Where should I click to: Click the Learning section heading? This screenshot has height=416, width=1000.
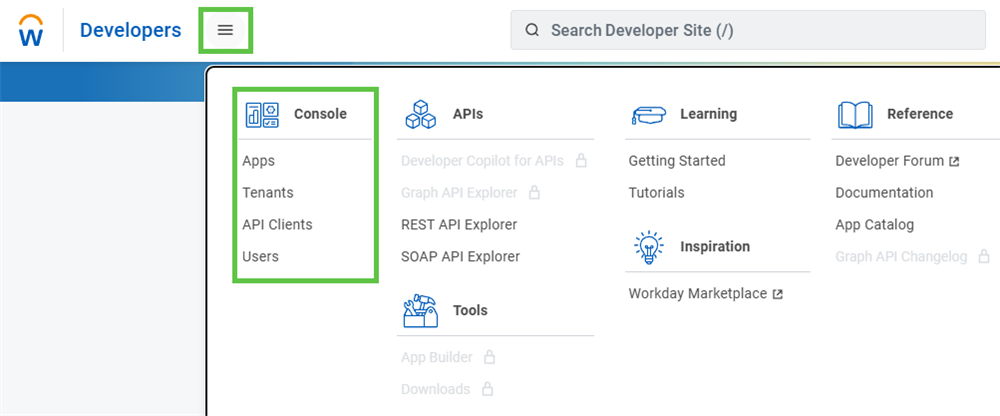(709, 114)
